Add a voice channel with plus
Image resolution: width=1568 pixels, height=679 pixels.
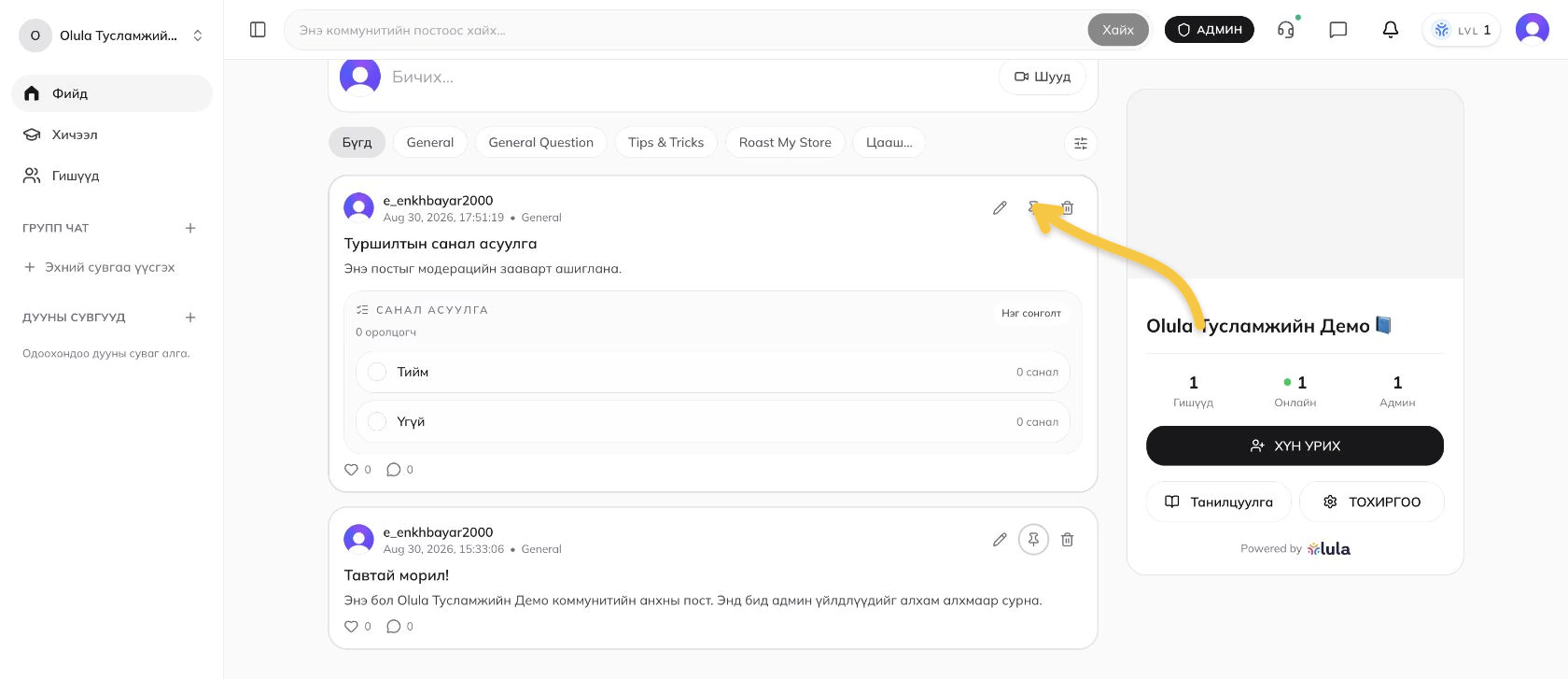point(190,318)
